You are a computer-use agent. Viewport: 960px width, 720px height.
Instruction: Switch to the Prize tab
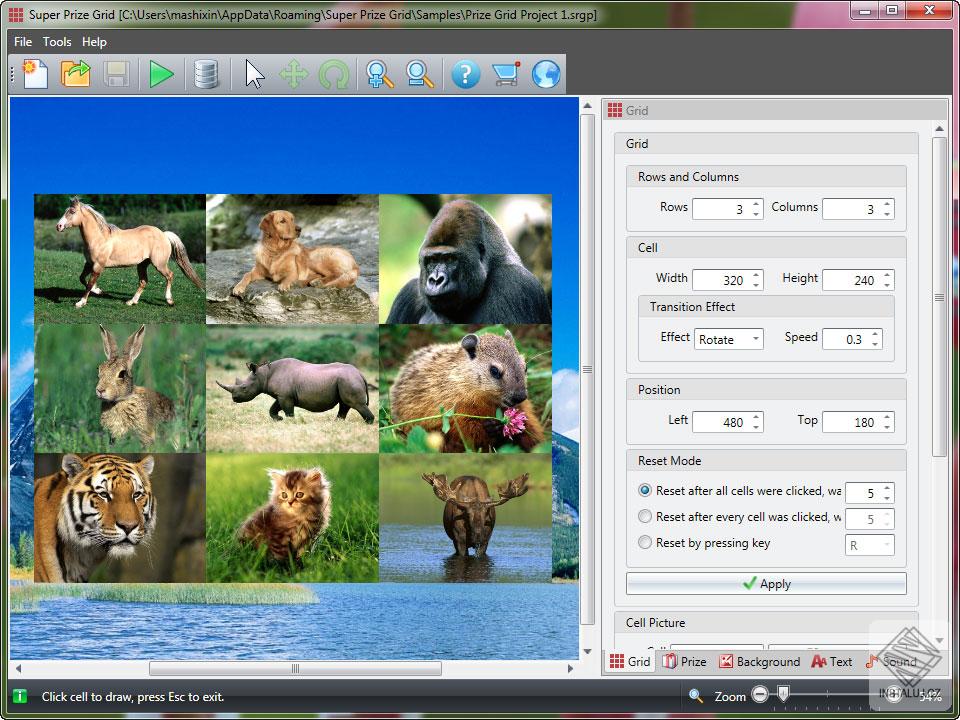point(684,661)
